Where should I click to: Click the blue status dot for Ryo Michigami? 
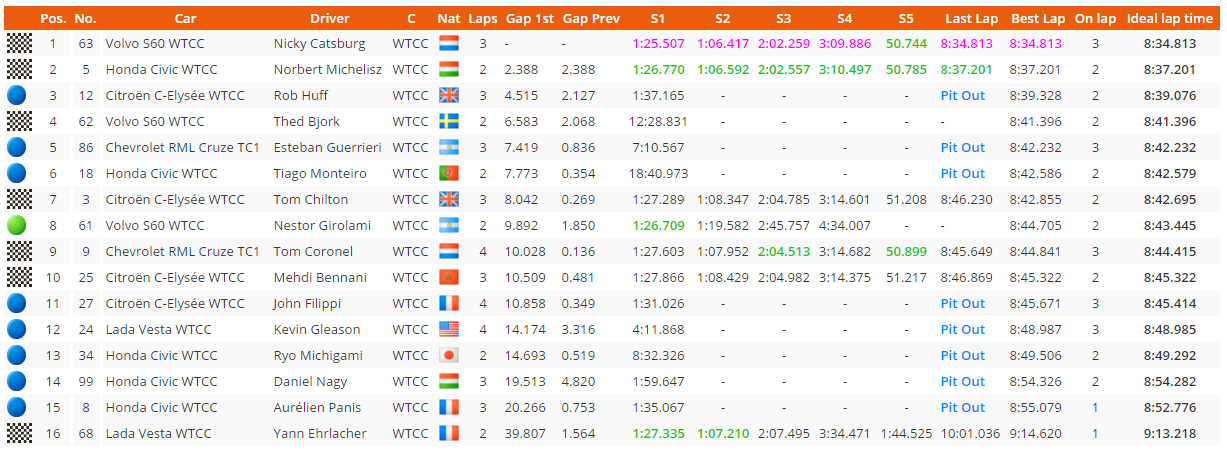18,355
